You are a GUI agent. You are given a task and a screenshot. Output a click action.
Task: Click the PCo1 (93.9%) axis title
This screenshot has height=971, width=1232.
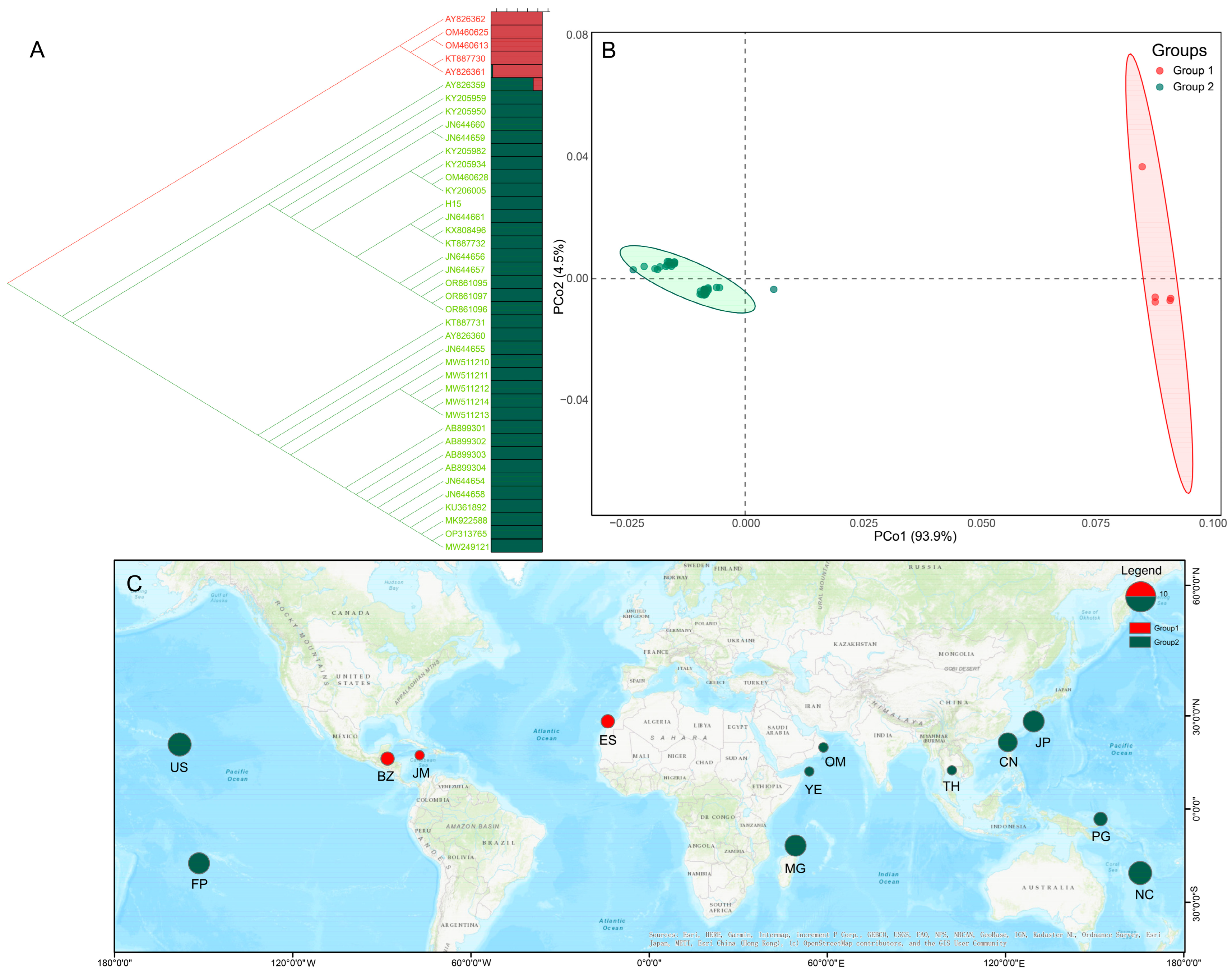(915, 536)
